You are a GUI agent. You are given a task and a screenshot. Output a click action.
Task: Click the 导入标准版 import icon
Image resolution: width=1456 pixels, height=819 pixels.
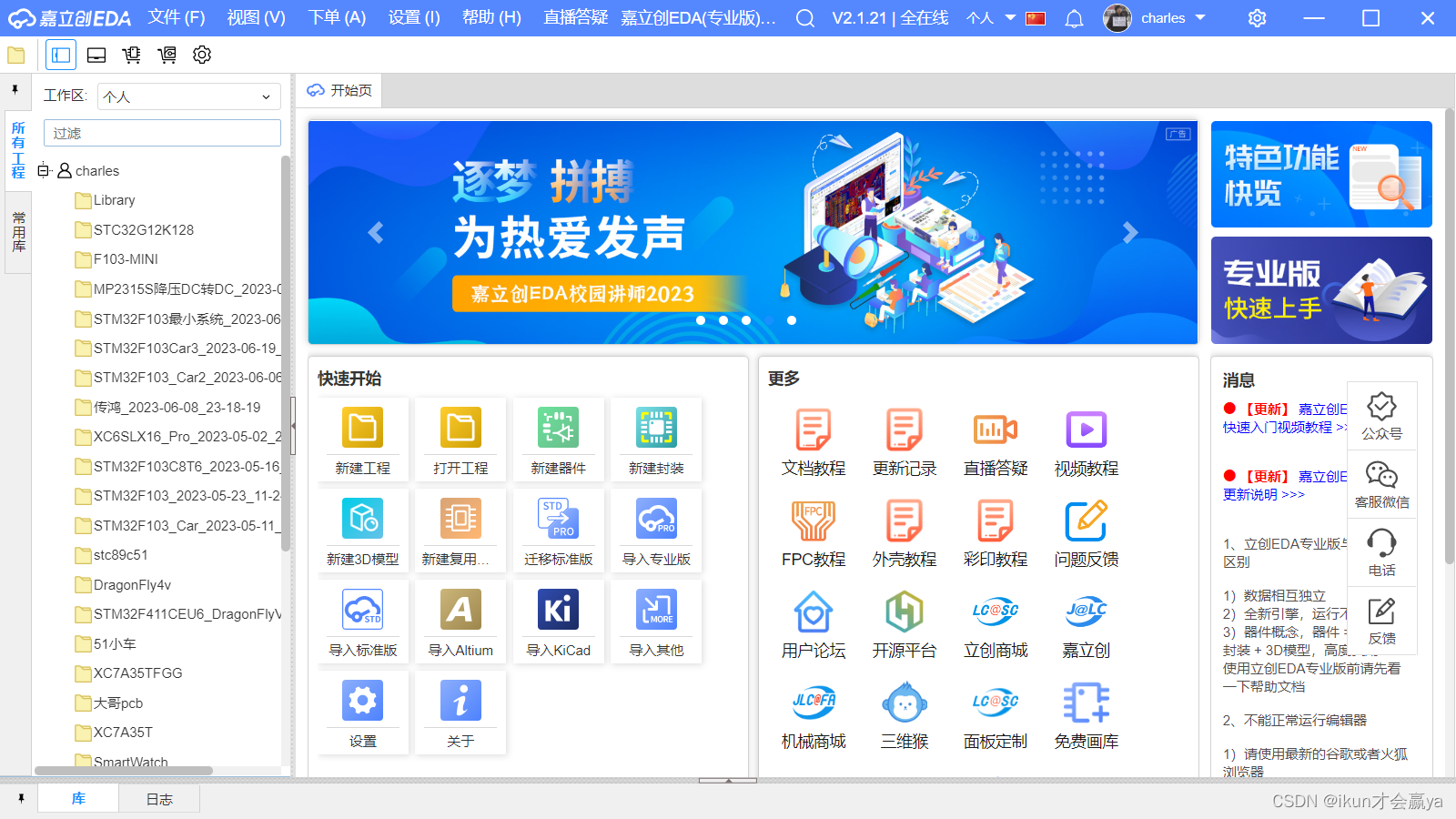point(362,610)
